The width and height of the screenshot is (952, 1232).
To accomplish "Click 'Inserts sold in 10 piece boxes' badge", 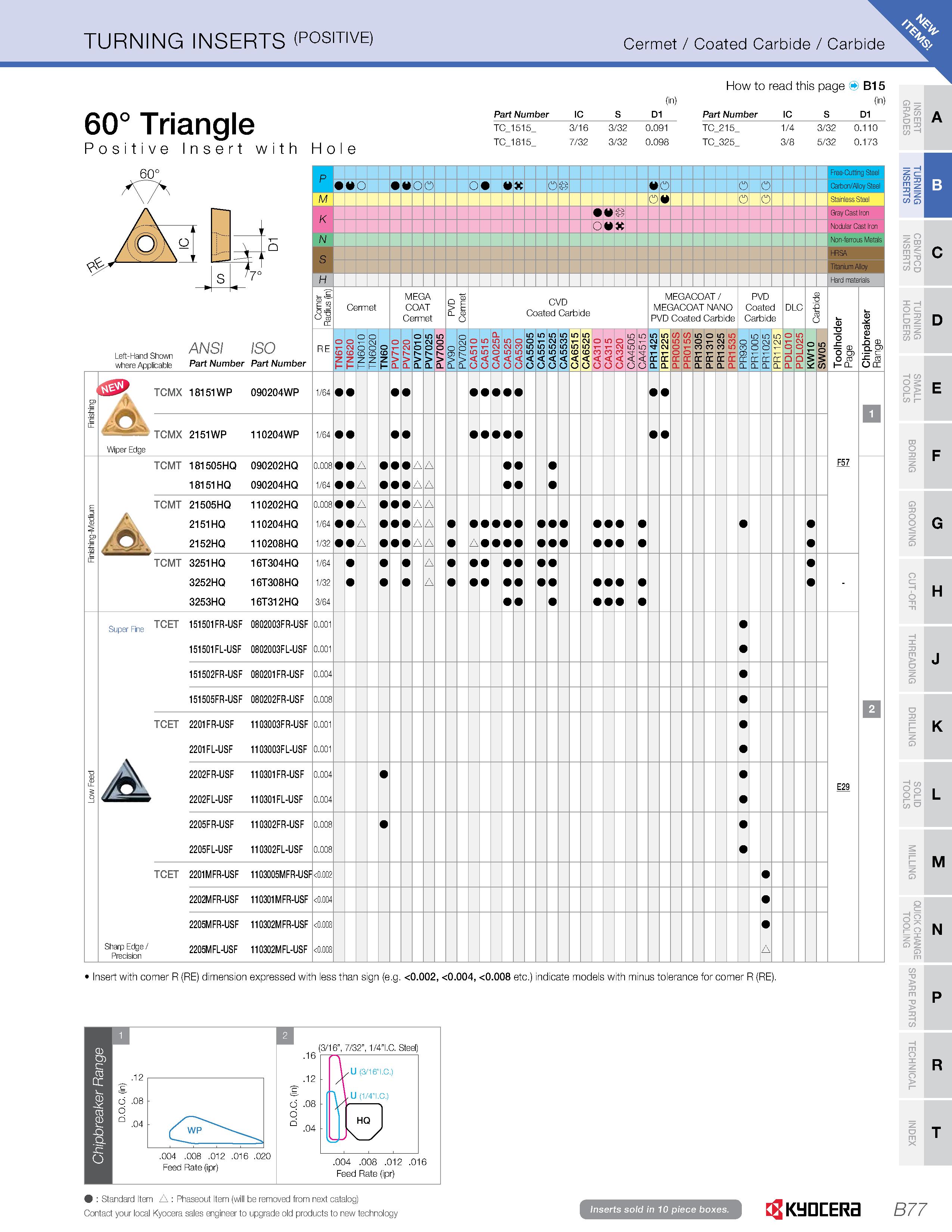I will [x=660, y=1210].
